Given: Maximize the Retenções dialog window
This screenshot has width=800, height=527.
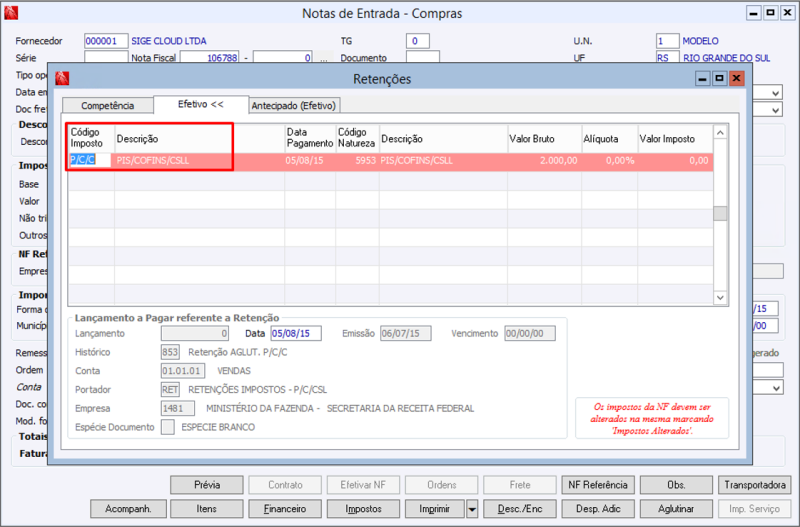Looking at the screenshot, I should (719, 79).
